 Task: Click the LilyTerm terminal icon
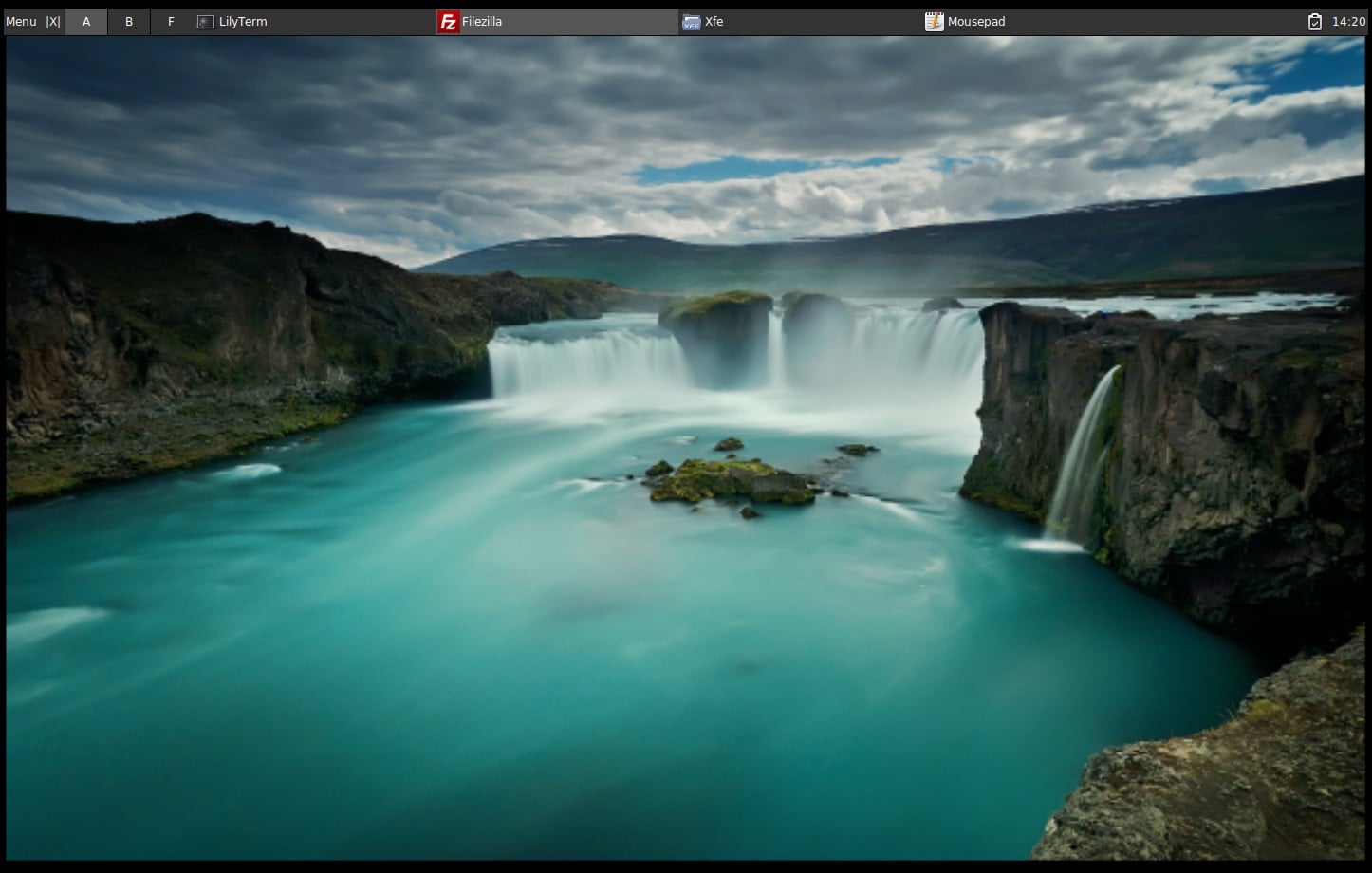pyautogui.click(x=206, y=21)
